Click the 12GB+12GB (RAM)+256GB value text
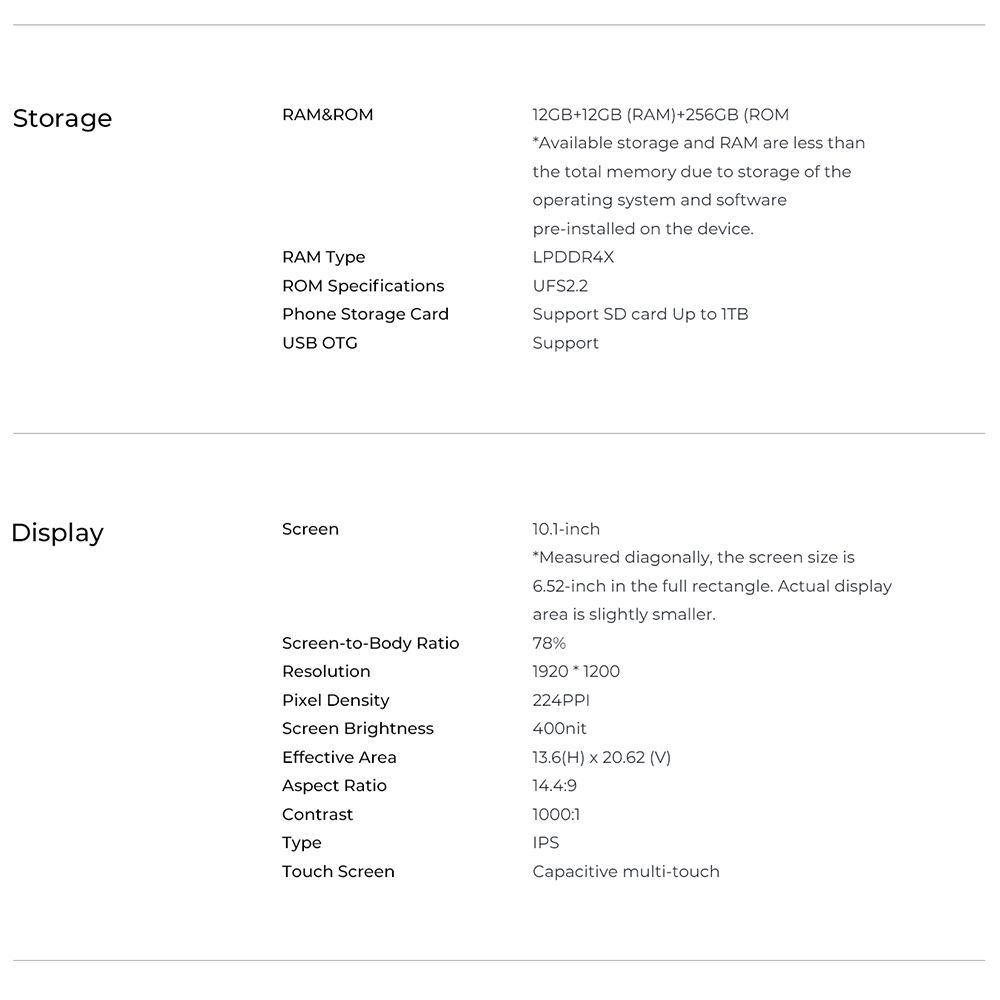This screenshot has height=1000, width=1000. [660, 115]
